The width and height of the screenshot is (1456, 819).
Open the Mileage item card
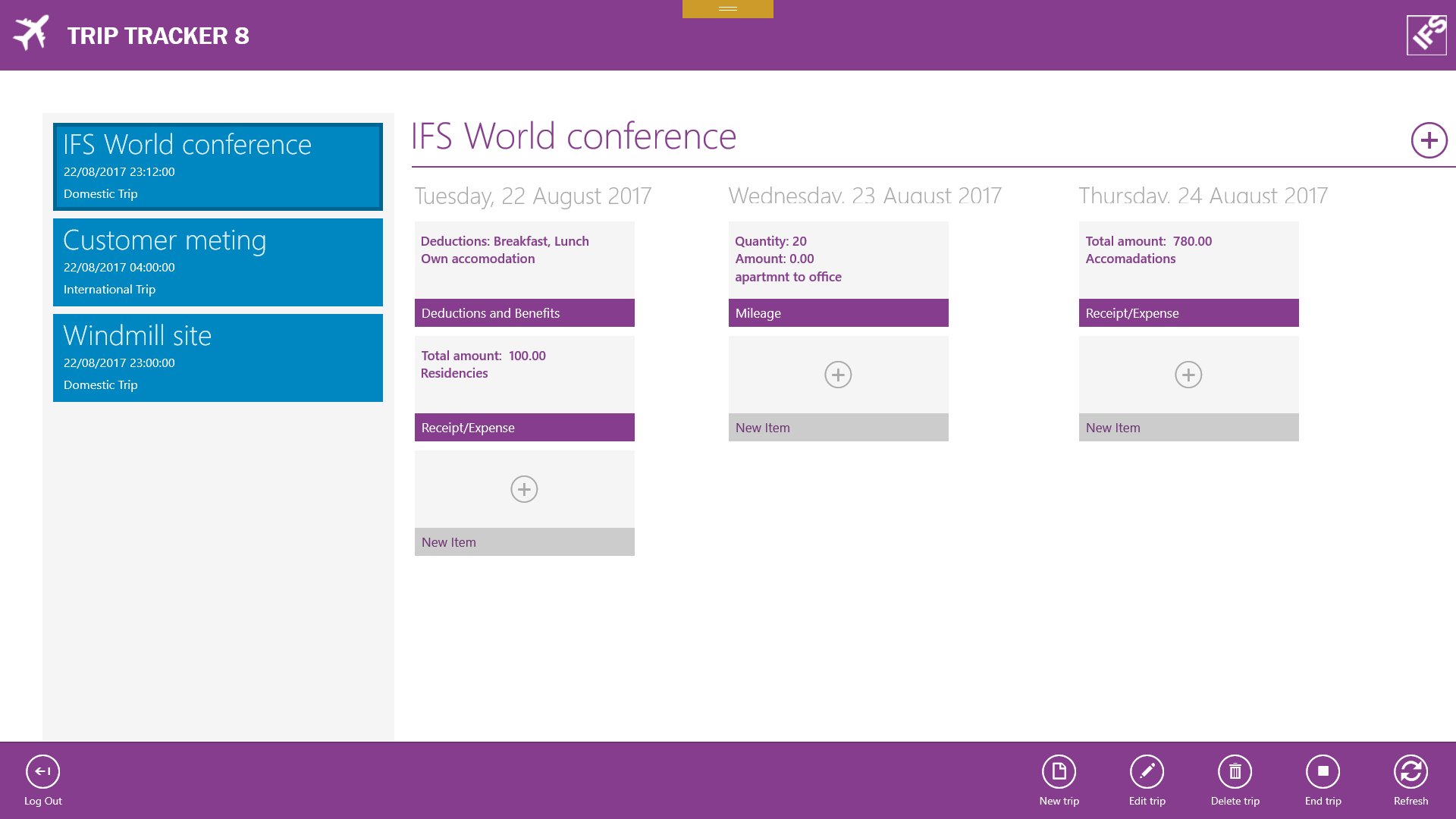pyautogui.click(x=838, y=274)
